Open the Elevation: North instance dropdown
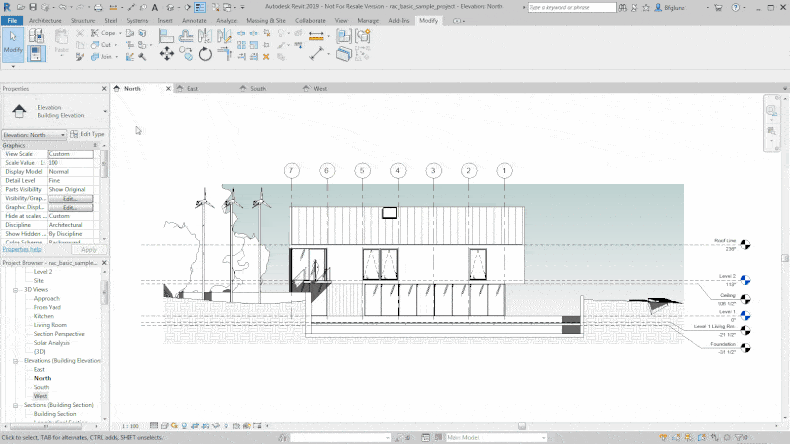The width and height of the screenshot is (790, 444). (62, 134)
